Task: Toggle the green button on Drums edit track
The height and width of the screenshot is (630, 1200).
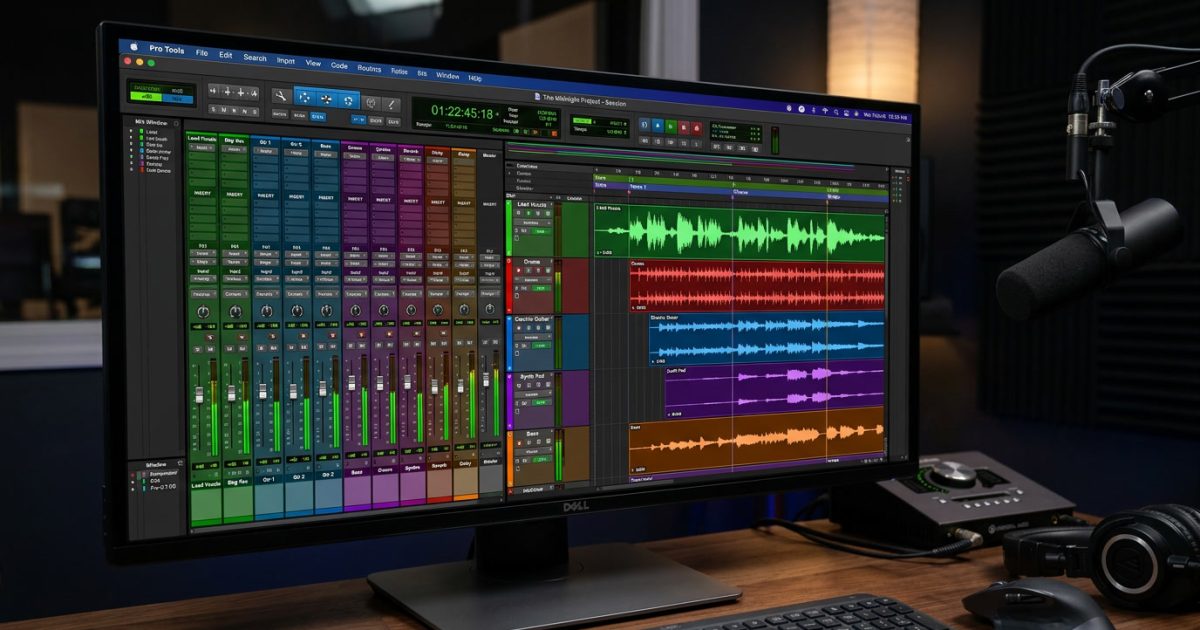Action: (540, 288)
